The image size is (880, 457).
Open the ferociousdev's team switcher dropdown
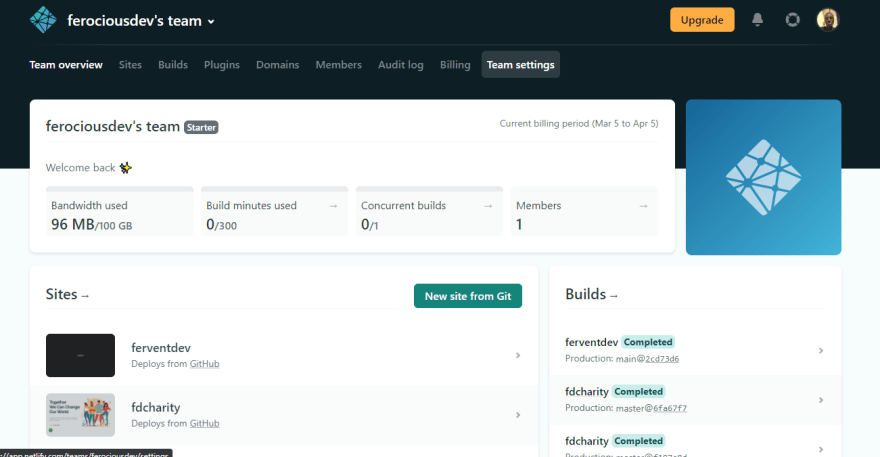click(141, 21)
